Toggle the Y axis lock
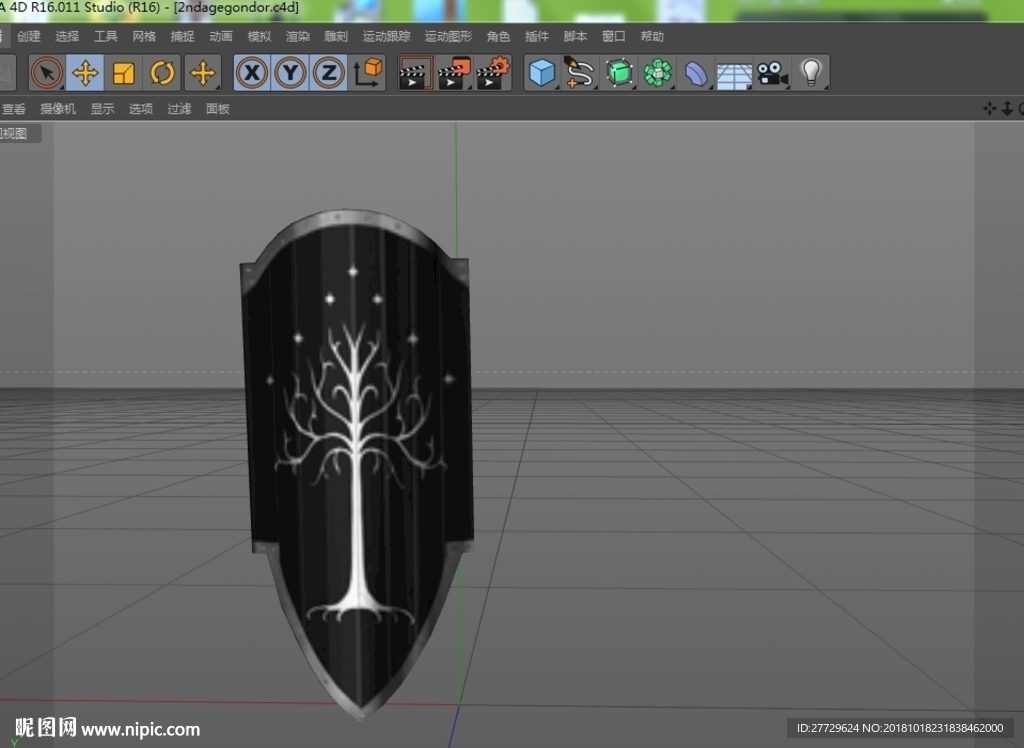The height and width of the screenshot is (748, 1024). [291, 73]
